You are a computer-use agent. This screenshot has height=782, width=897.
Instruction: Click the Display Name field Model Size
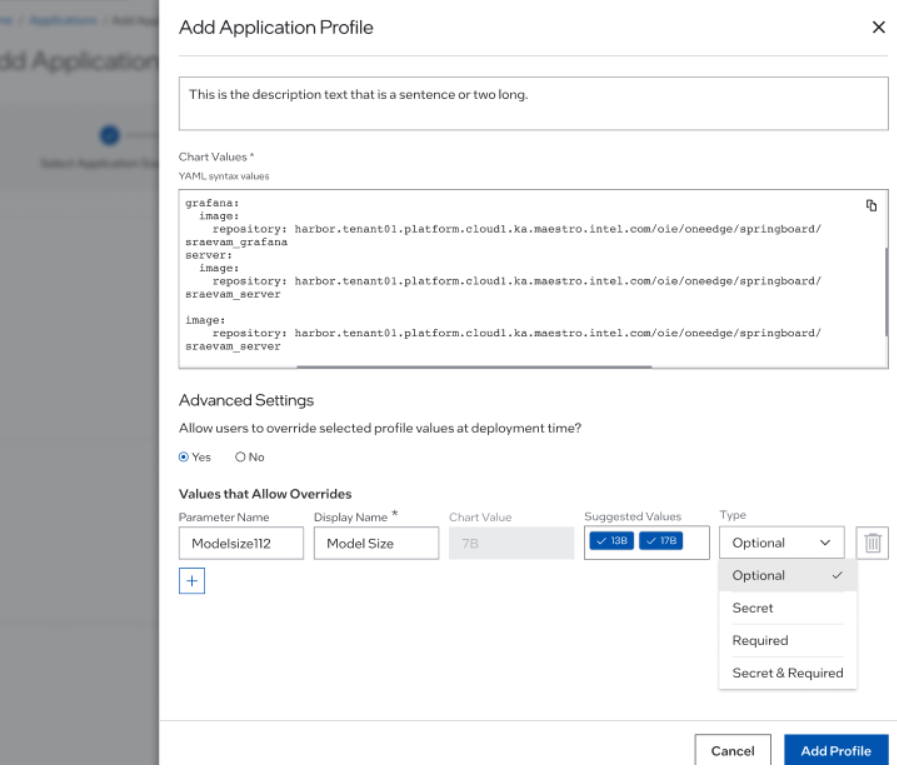(376, 543)
